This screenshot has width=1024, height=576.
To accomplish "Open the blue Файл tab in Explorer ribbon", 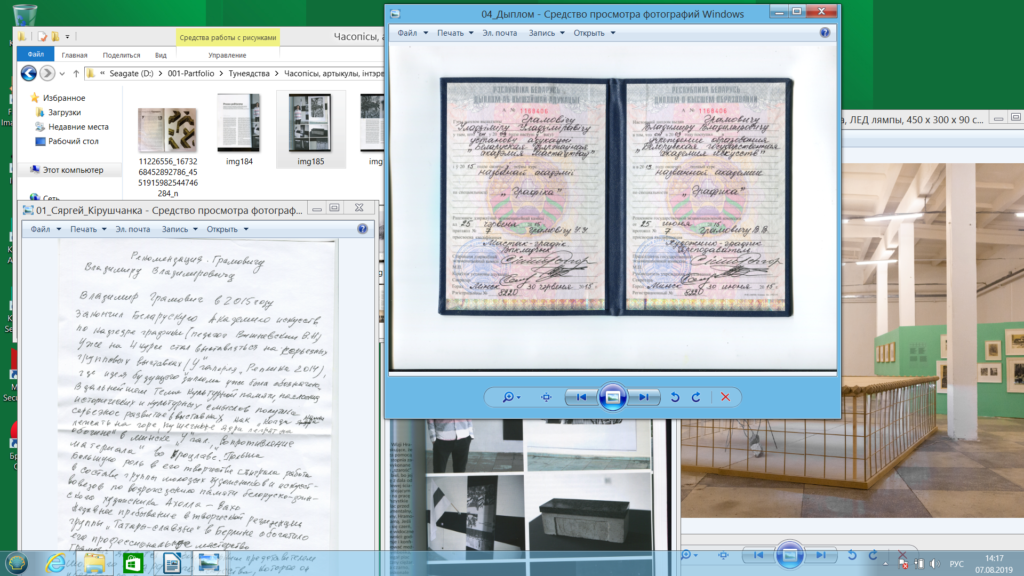I will (x=36, y=55).
